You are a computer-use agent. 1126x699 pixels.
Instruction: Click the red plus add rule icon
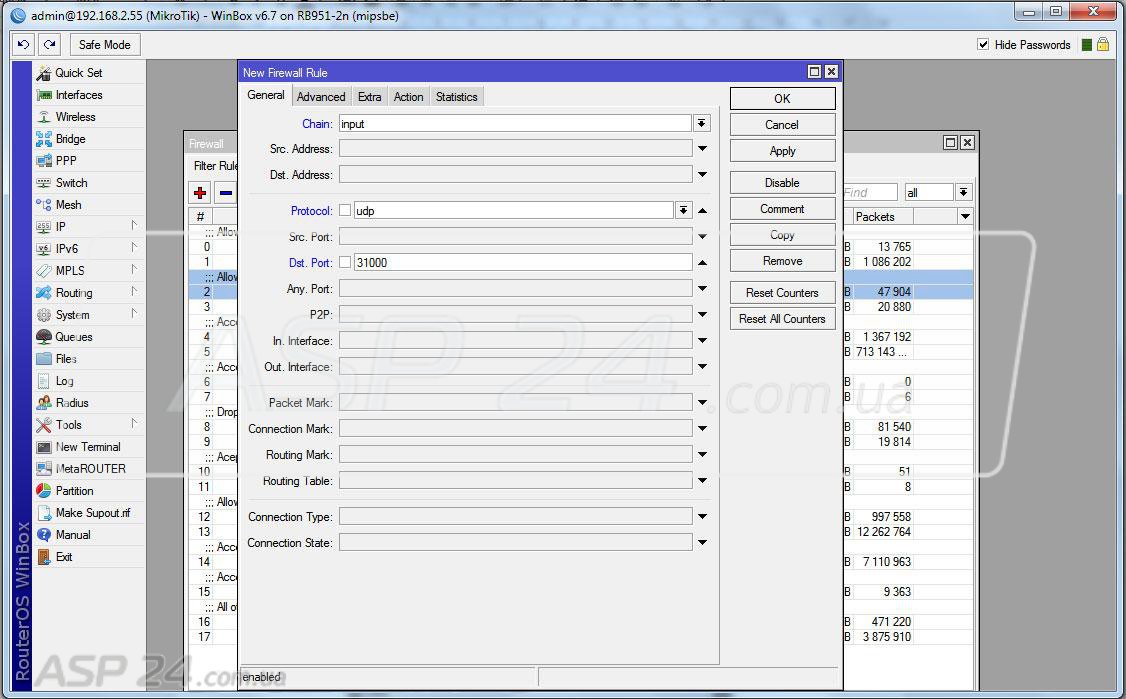click(x=200, y=193)
